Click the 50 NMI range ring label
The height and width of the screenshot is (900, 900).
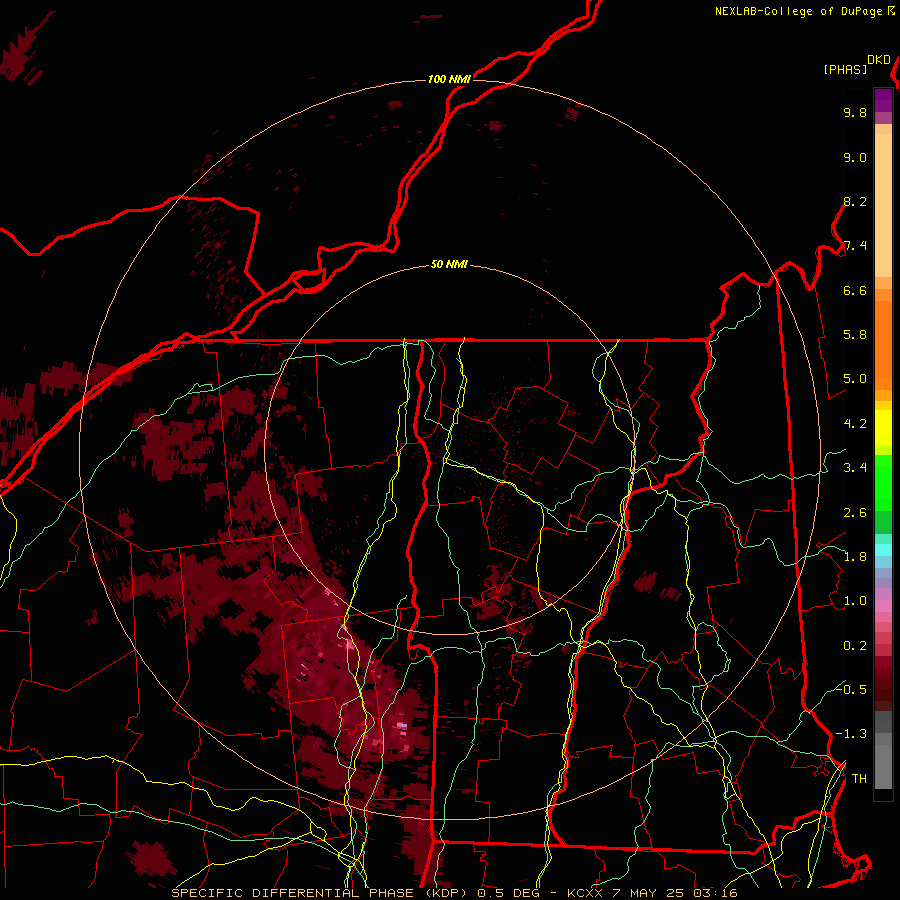[449, 265]
